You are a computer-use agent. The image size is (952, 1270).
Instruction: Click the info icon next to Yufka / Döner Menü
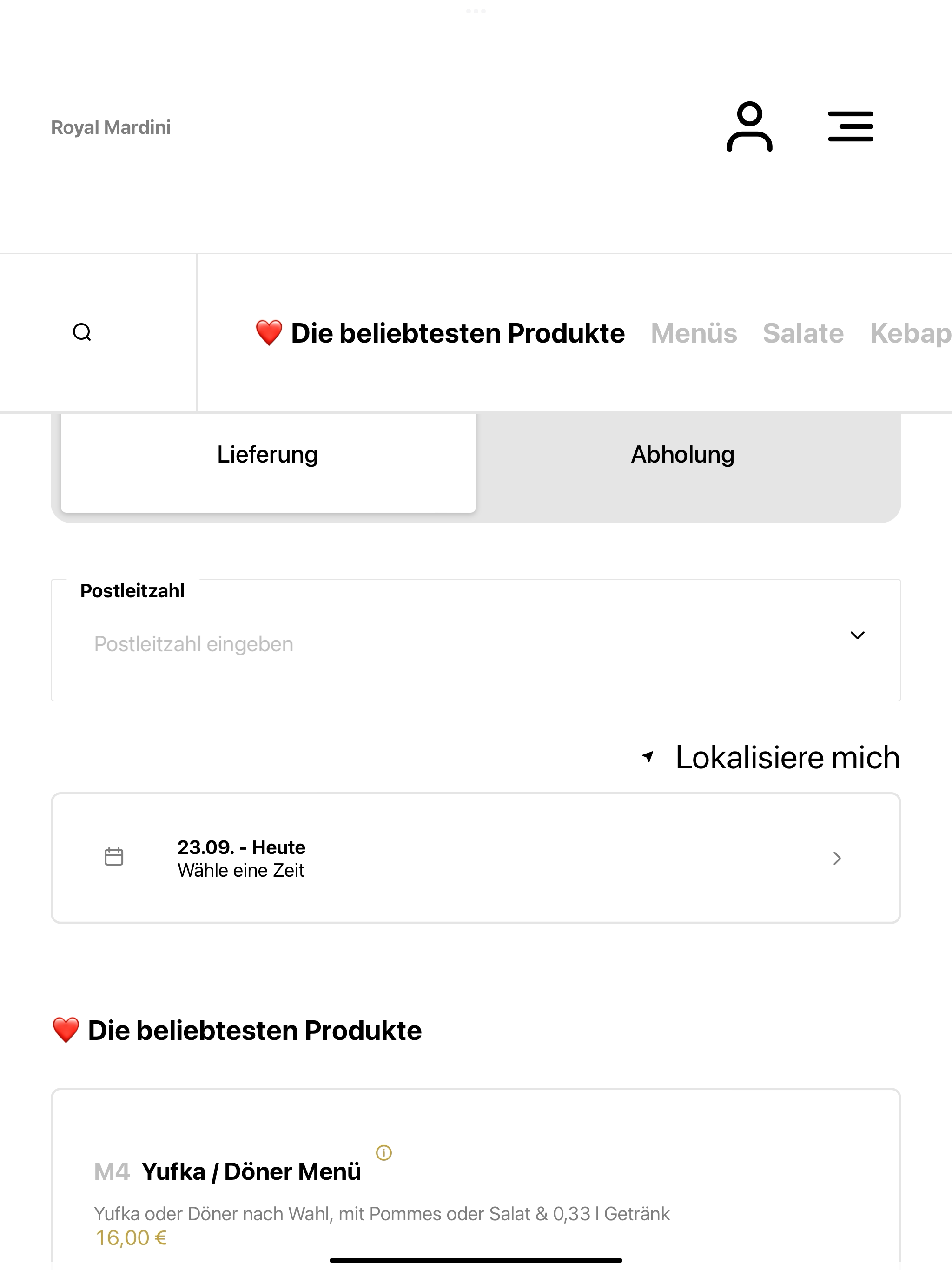383,1152
